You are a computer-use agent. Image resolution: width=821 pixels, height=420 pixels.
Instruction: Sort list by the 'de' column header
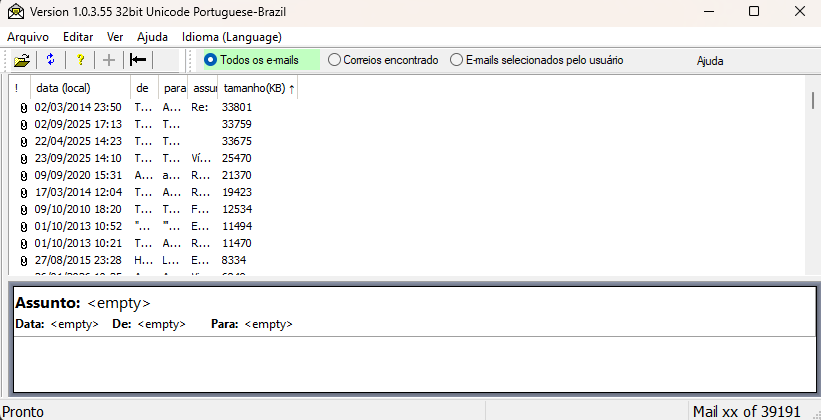coord(144,88)
